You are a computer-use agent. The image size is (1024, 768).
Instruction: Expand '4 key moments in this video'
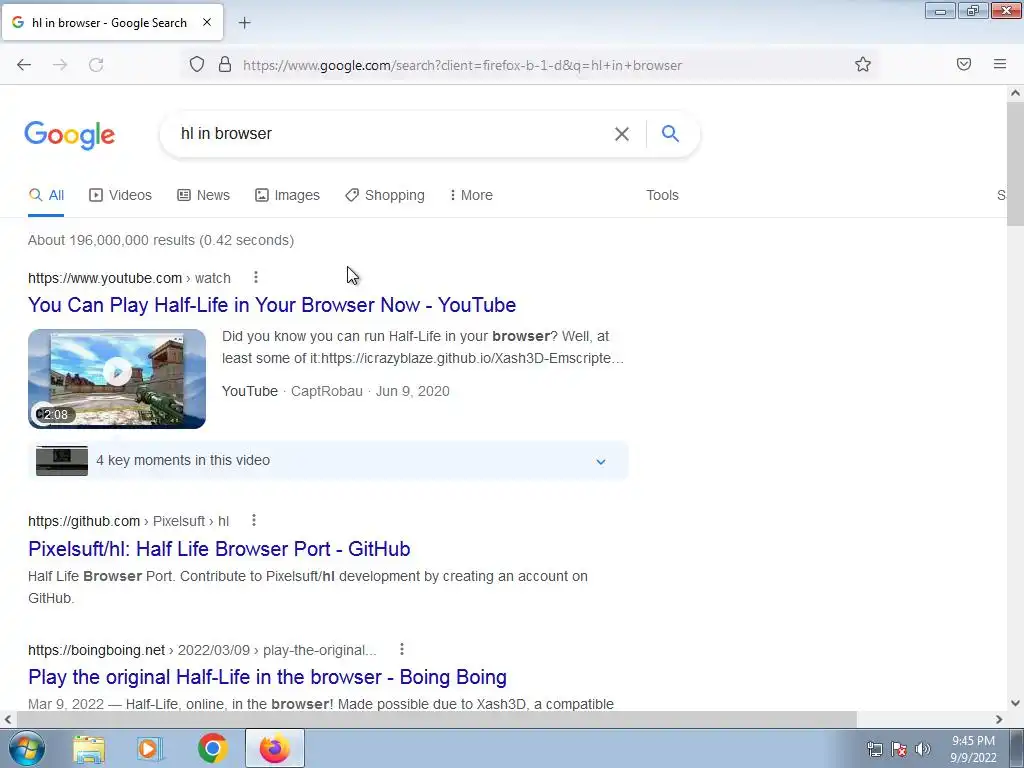click(328, 460)
